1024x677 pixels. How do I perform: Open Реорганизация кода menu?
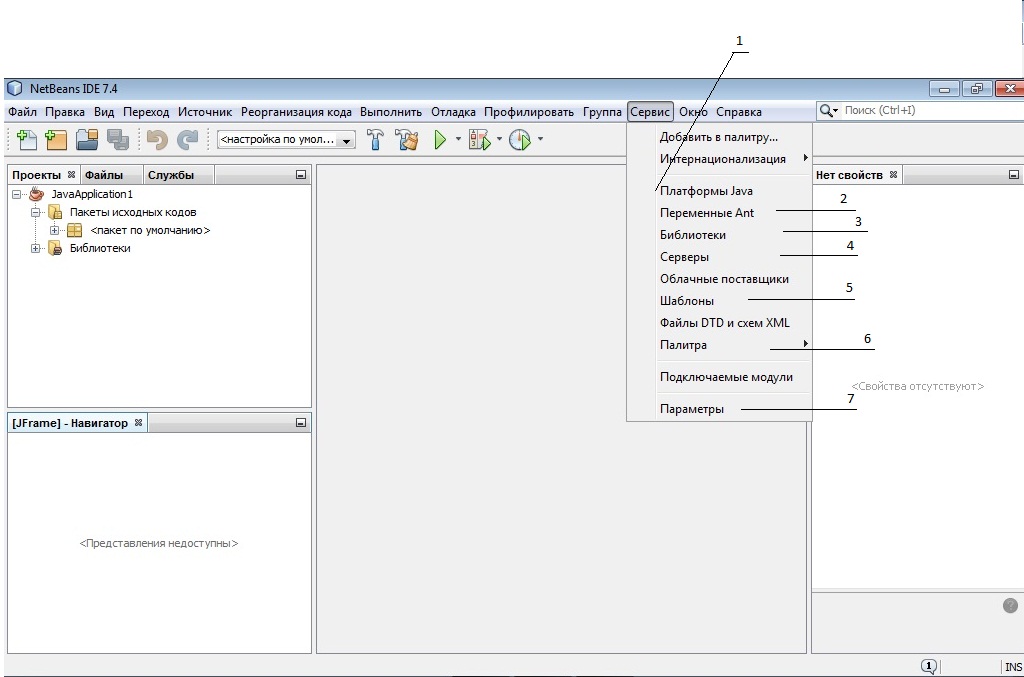click(x=296, y=112)
